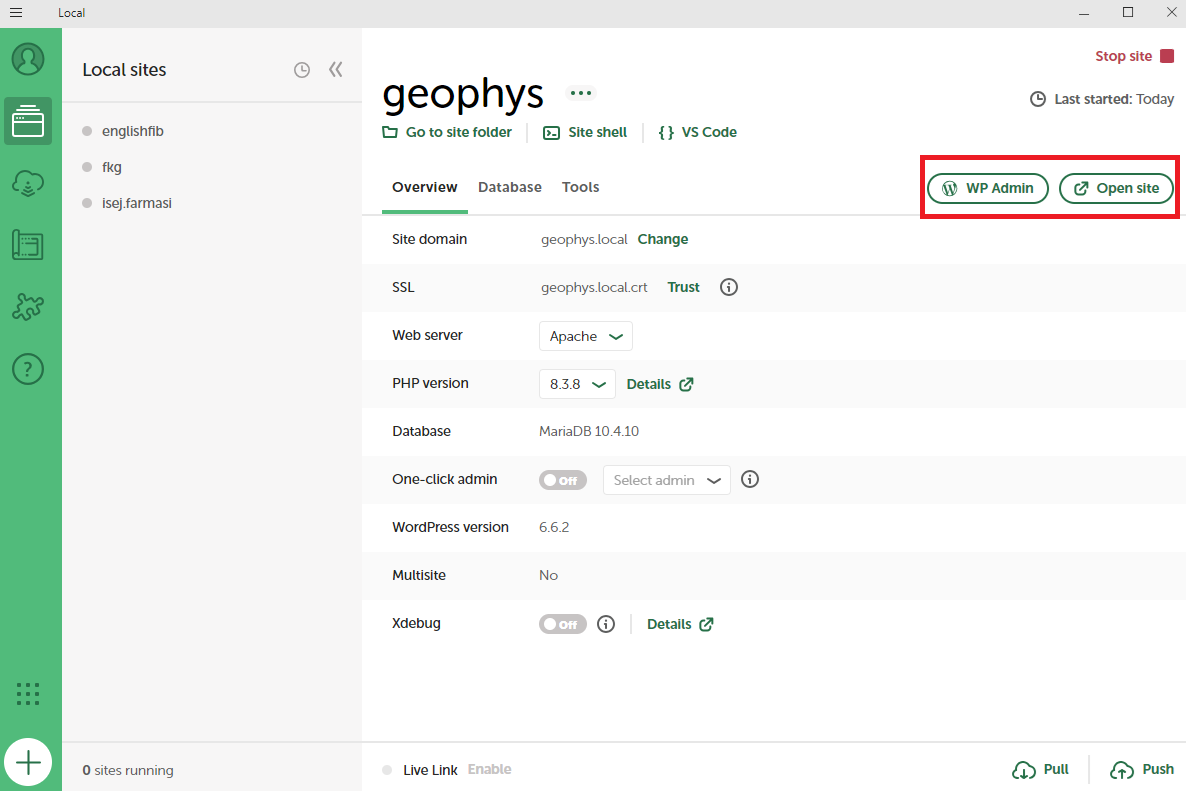Click the geophys.local domain text
The height and width of the screenshot is (791, 1186).
(584, 240)
